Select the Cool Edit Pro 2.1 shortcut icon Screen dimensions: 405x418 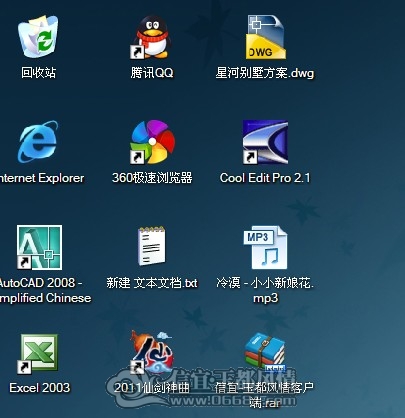[265, 142]
